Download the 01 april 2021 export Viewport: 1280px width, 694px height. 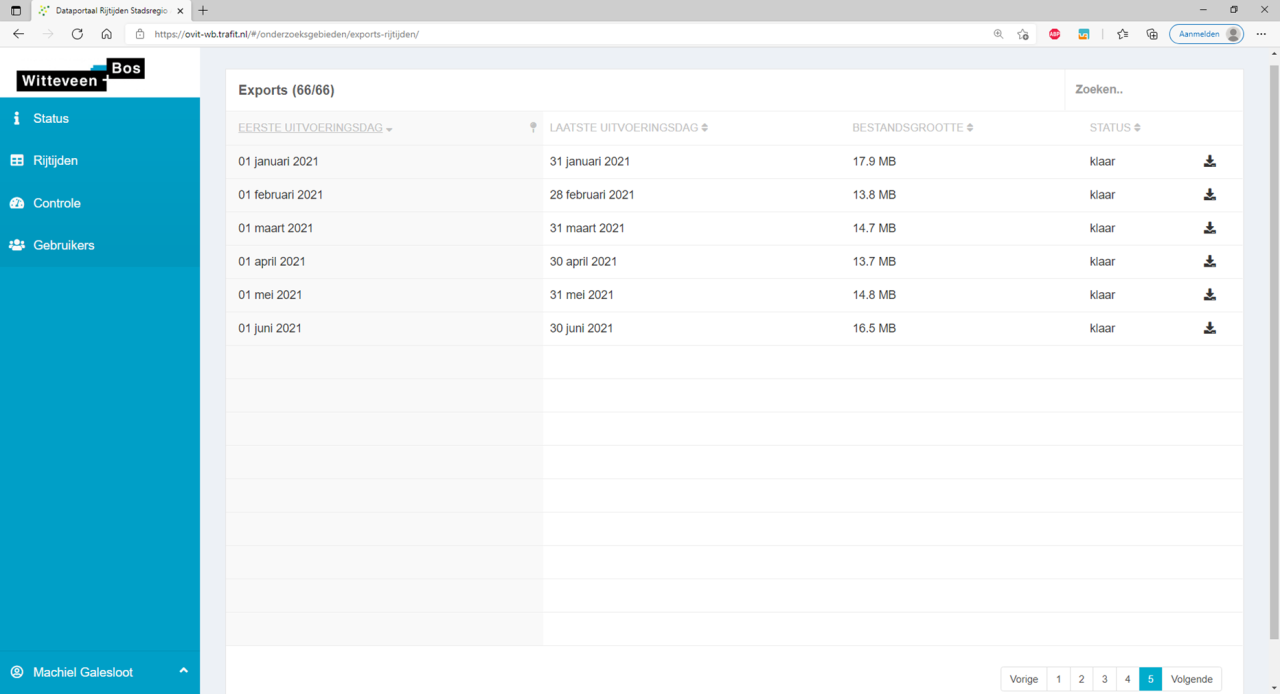(1209, 261)
